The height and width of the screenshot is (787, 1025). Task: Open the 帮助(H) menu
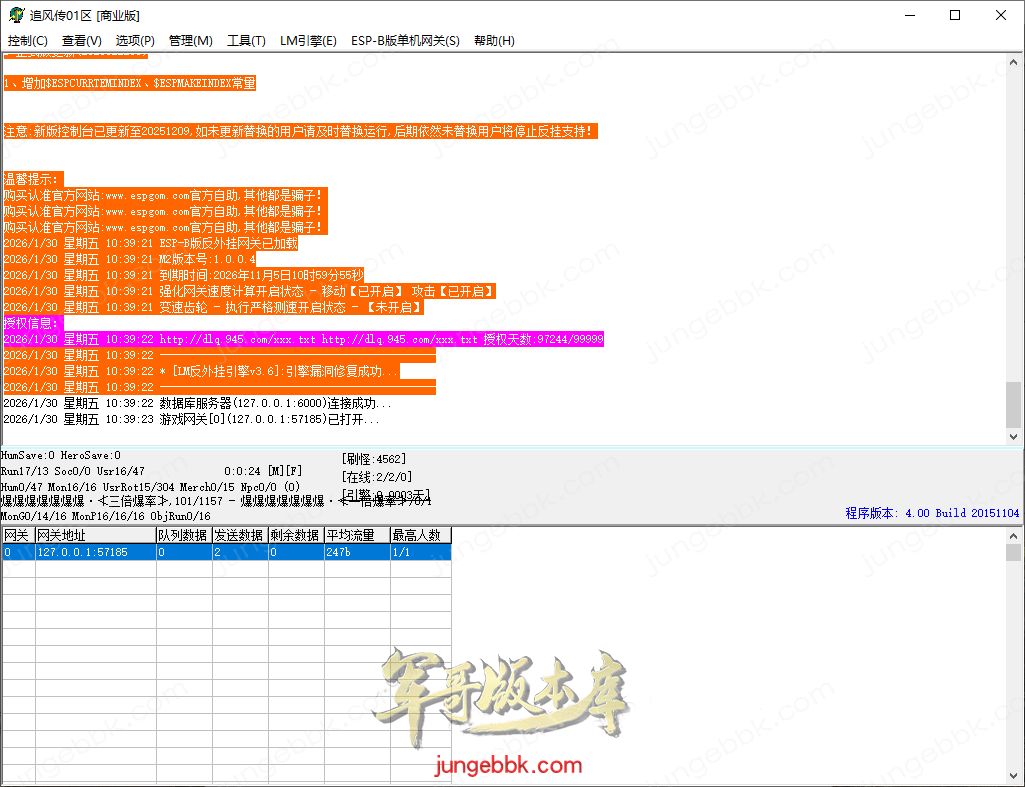coord(494,41)
